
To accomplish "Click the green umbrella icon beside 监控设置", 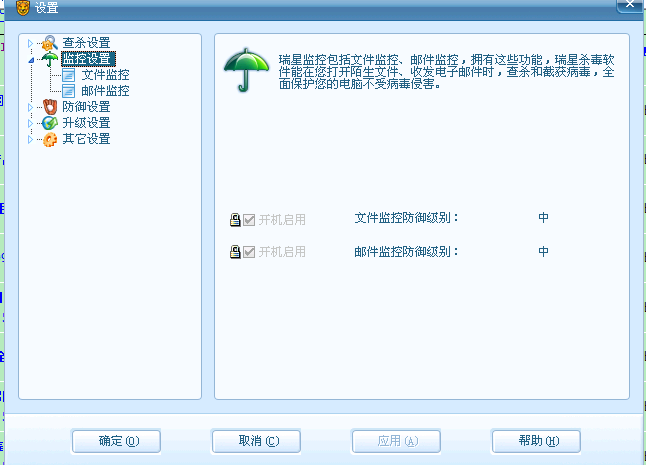I will point(50,59).
